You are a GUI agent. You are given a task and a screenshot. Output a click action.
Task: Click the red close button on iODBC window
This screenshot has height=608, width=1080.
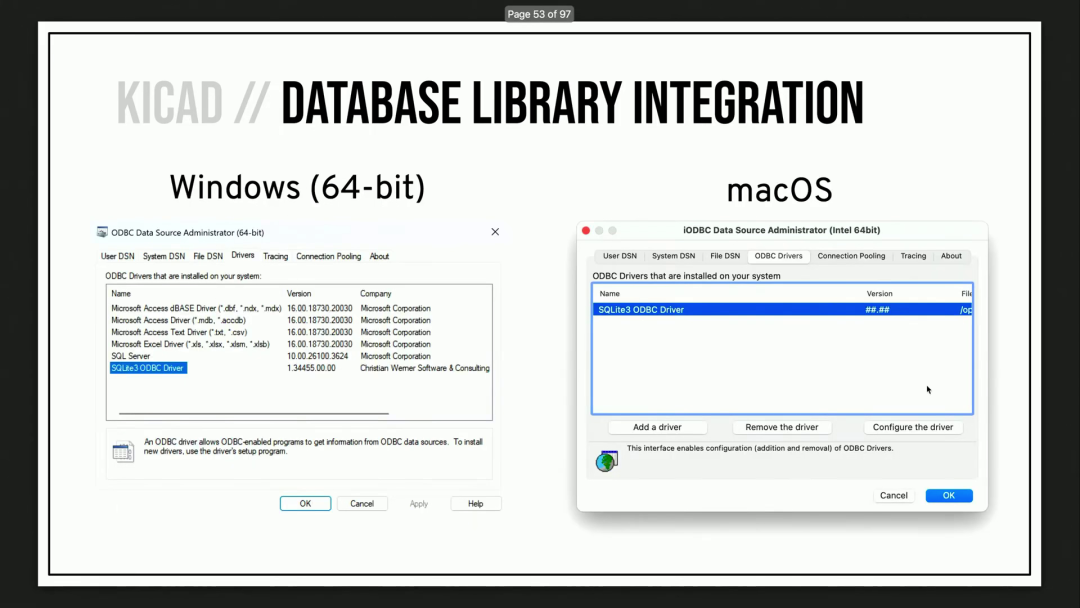[586, 231]
